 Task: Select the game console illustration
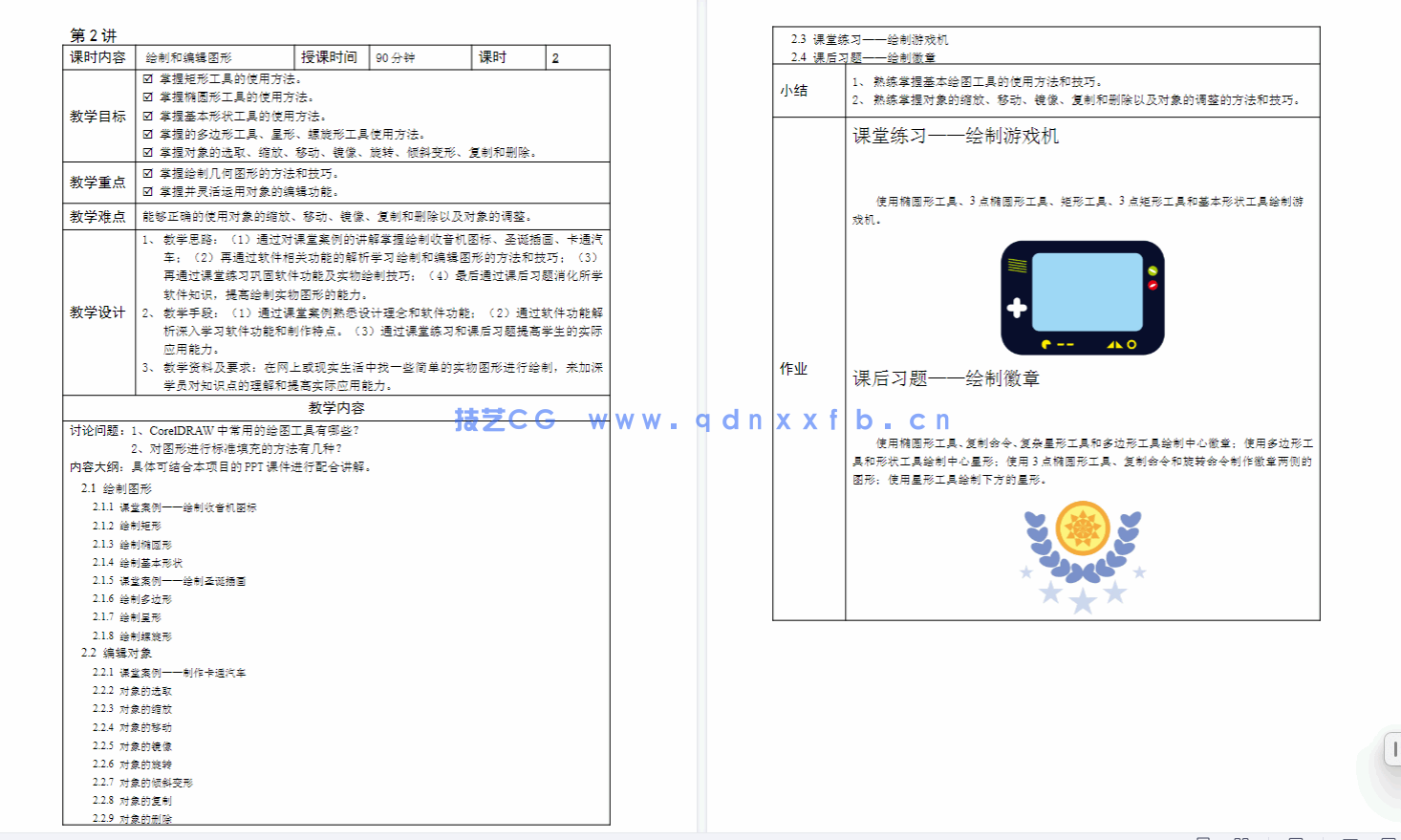tap(1083, 298)
